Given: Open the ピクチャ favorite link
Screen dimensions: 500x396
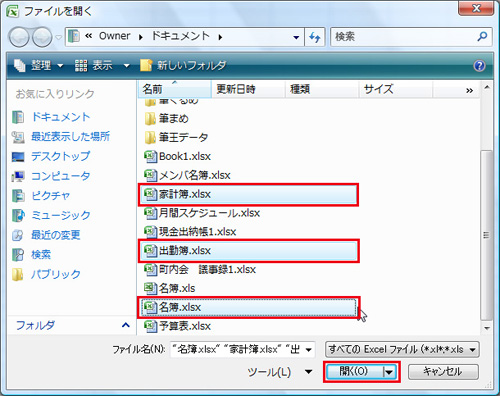Looking at the screenshot, I should [51, 196].
